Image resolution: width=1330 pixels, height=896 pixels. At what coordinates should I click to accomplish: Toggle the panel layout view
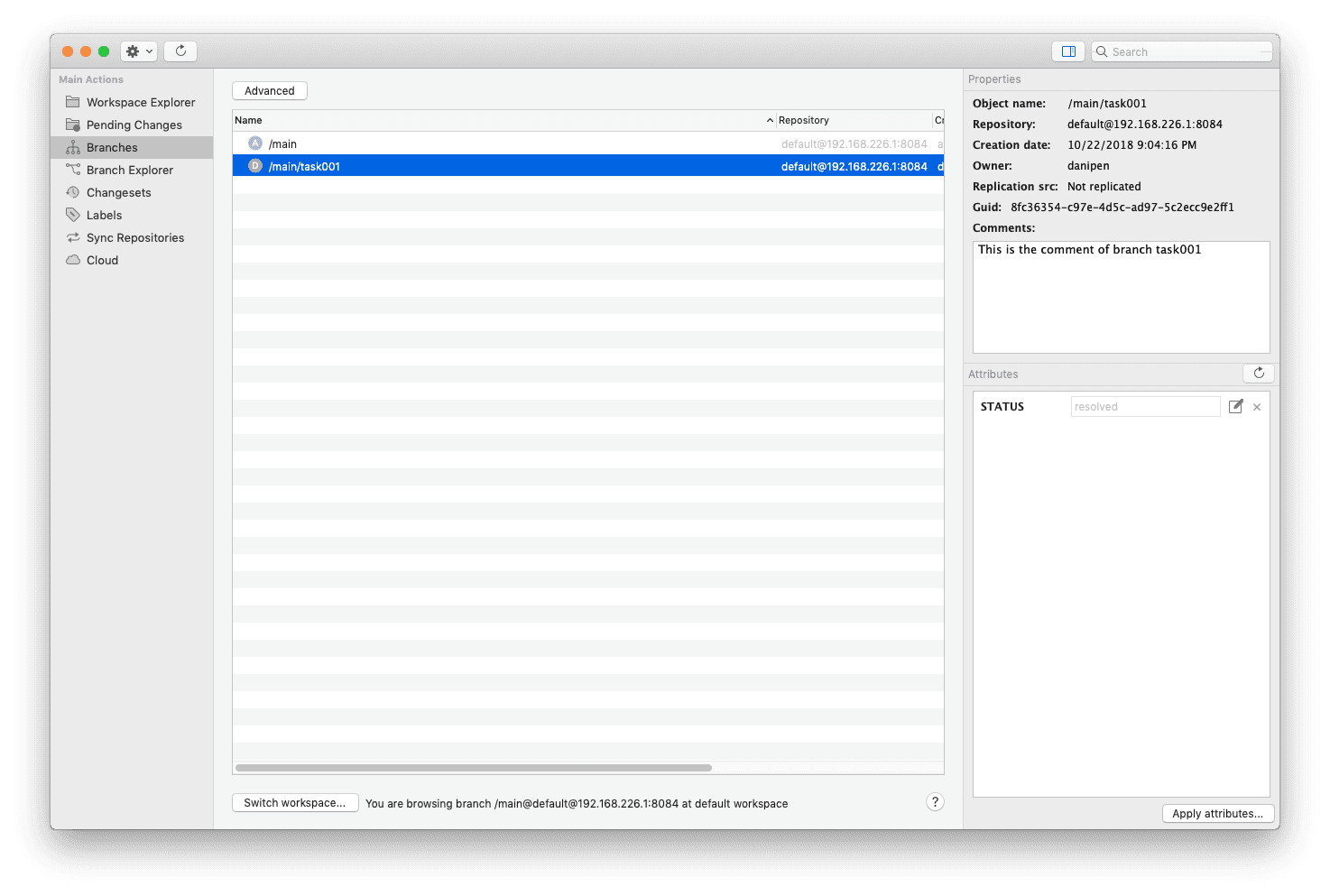tap(1067, 51)
